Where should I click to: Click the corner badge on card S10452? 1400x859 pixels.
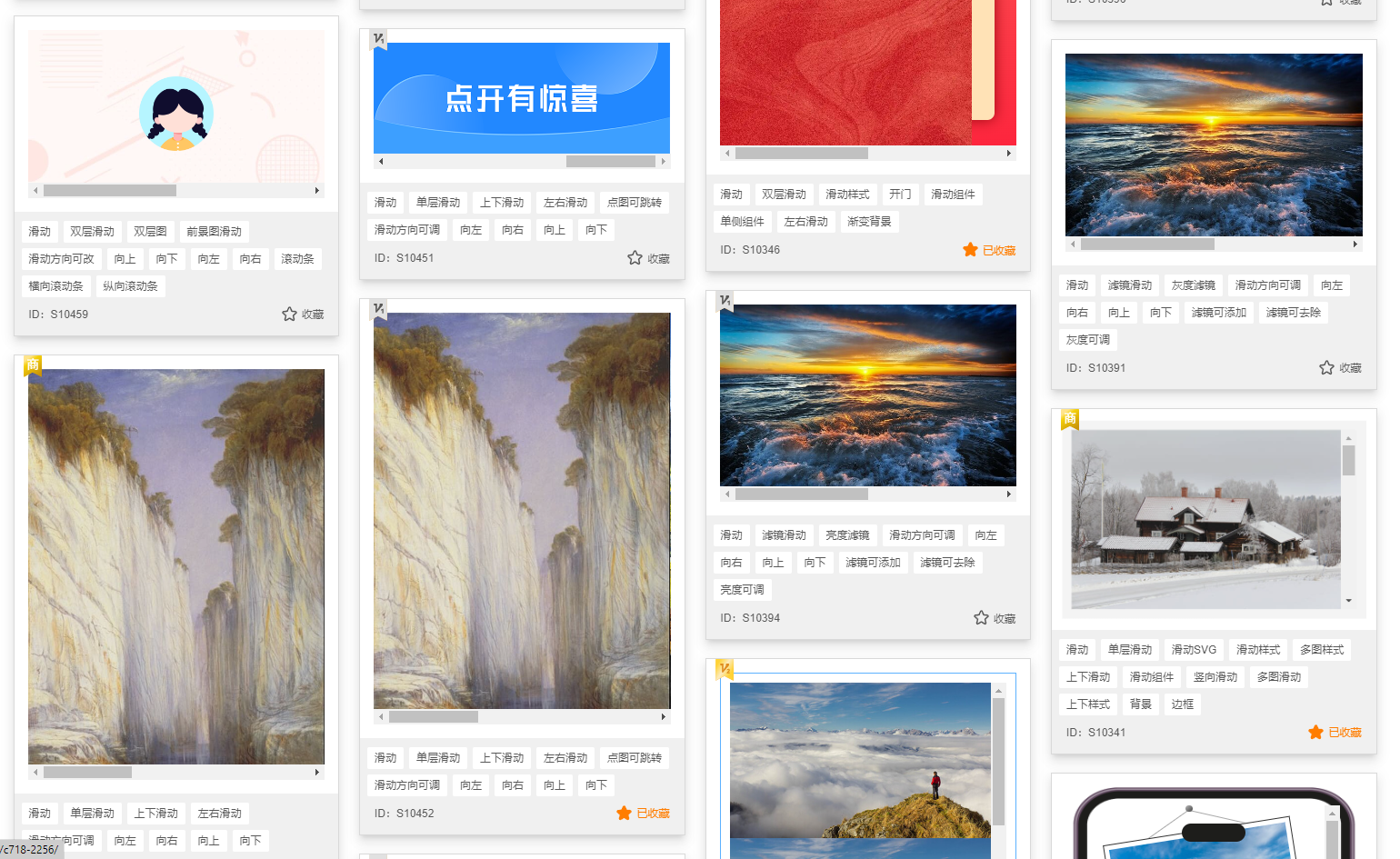point(378,308)
